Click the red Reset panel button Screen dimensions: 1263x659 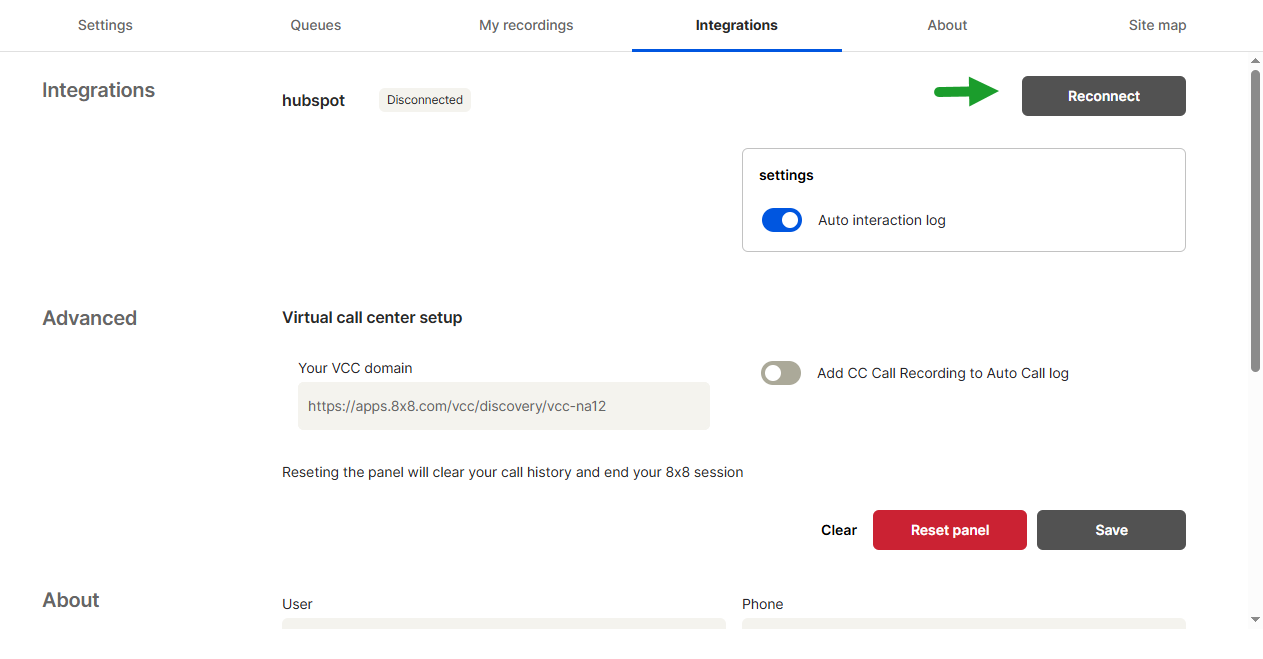[x=950, y=530]
